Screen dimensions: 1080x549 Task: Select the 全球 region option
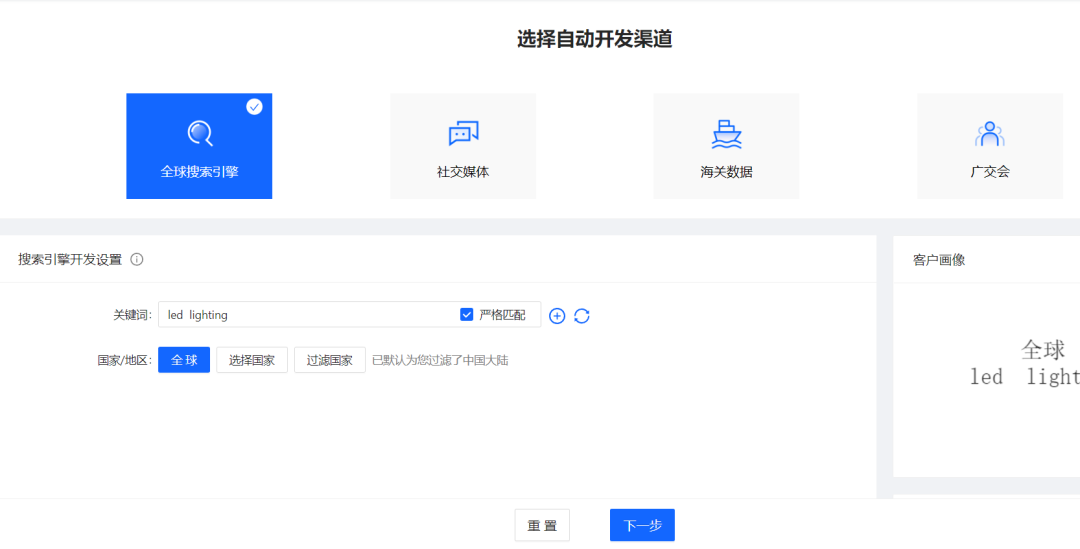pos(184,360)
